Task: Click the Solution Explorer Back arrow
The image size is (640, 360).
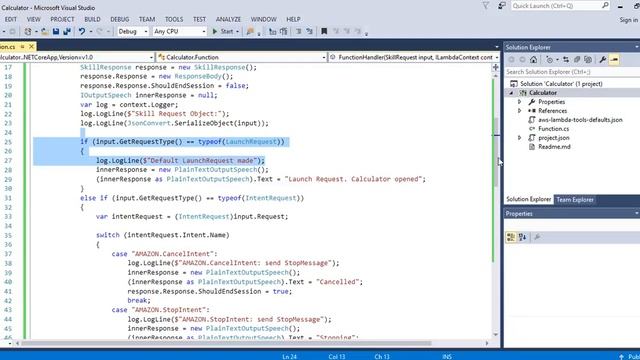Action: click(x=511, y=60)
